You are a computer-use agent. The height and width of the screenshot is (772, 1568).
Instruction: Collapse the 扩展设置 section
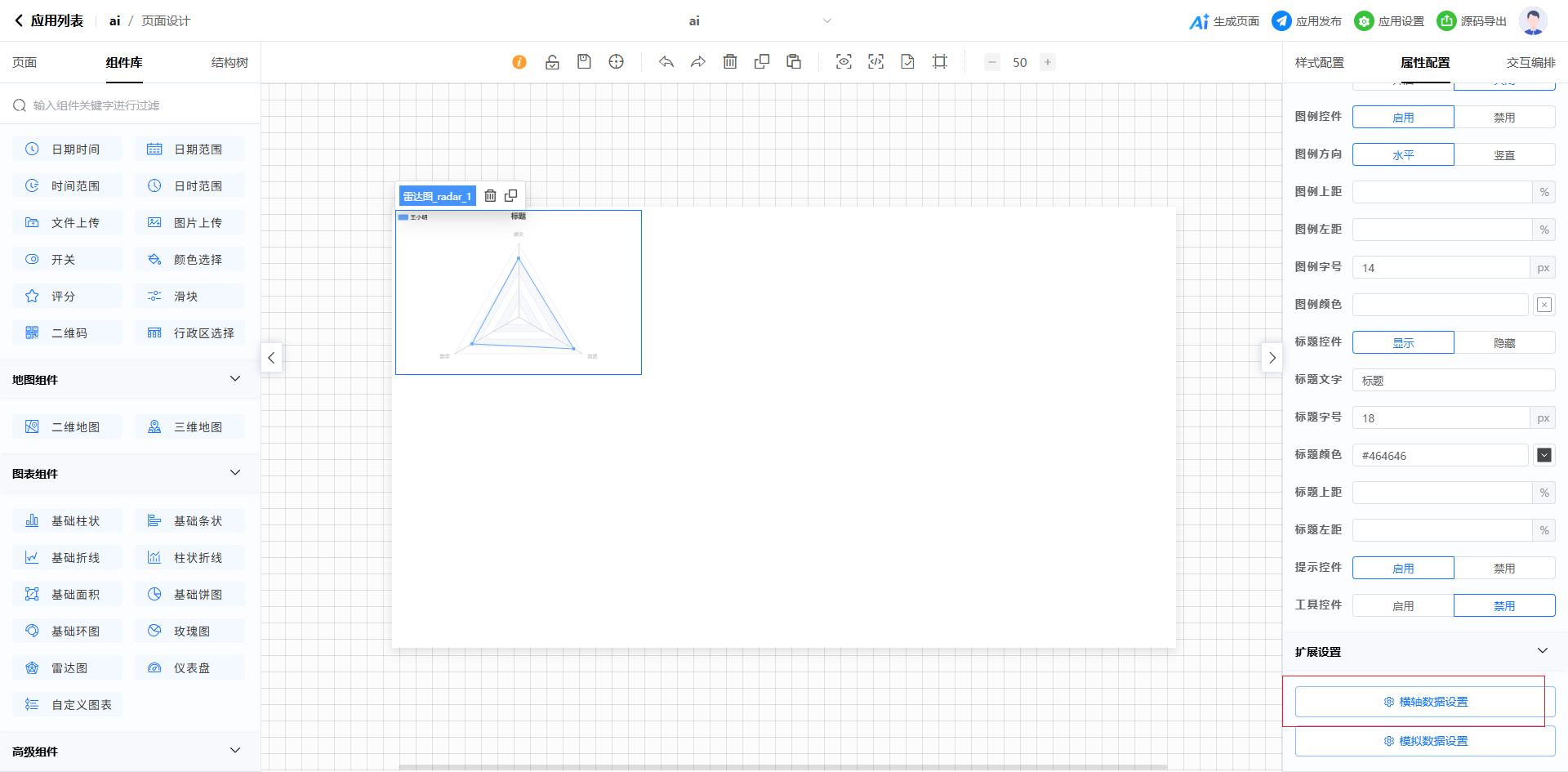[1542, 651]
